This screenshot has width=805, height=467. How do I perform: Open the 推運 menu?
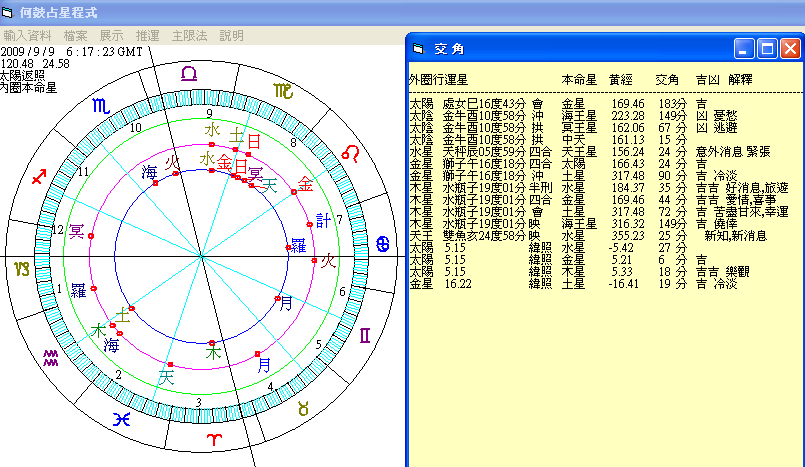coord(148,35)
